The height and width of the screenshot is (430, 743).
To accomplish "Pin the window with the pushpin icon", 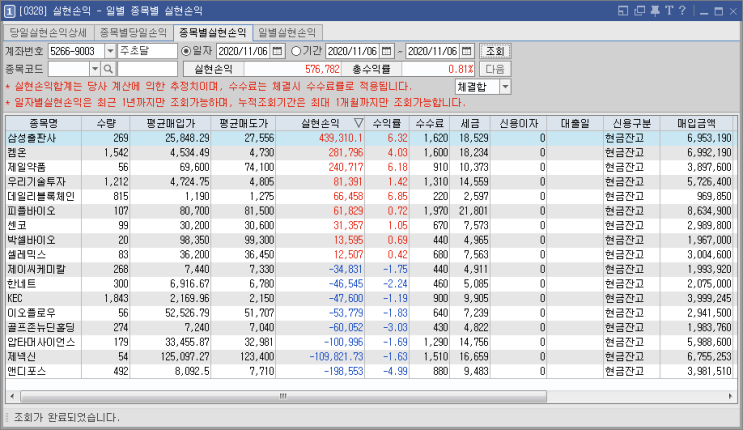I will (x=655, y=10).
